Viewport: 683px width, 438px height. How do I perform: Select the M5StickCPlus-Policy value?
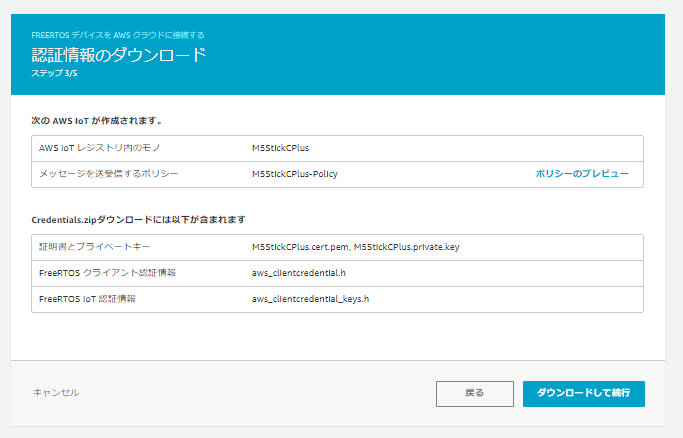click(295, 174)
